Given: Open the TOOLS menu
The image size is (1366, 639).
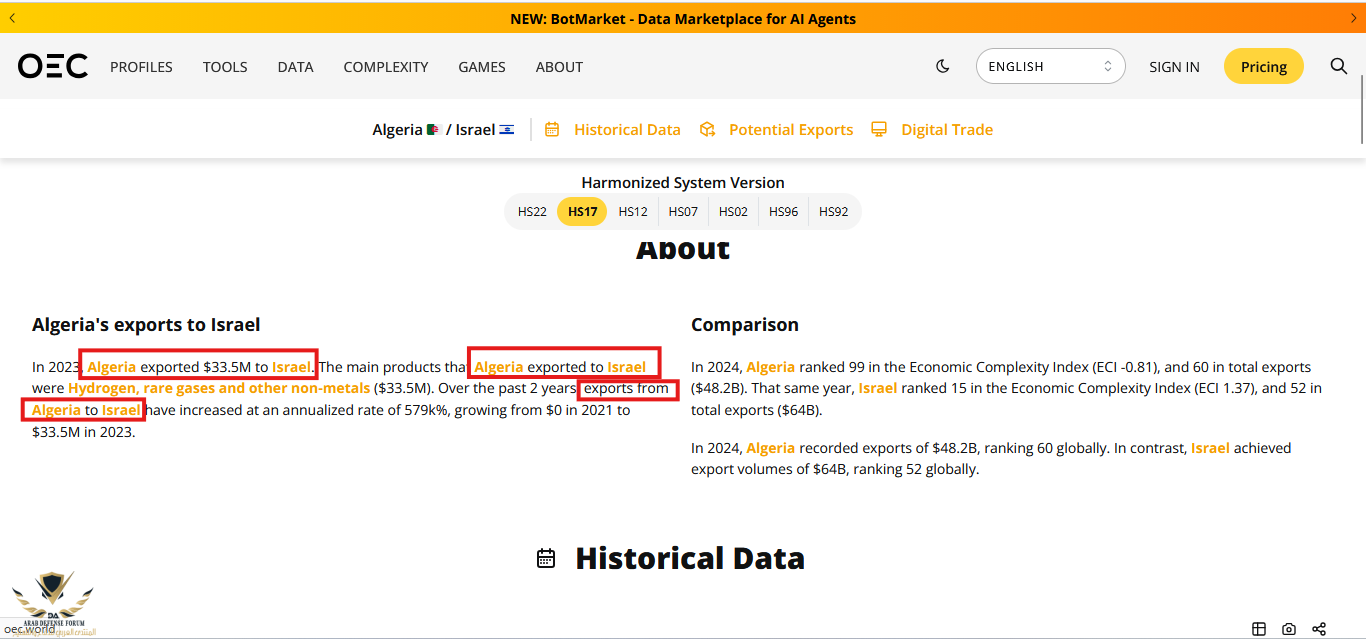Looking at the screenshot, I should [x=225, y=67].
